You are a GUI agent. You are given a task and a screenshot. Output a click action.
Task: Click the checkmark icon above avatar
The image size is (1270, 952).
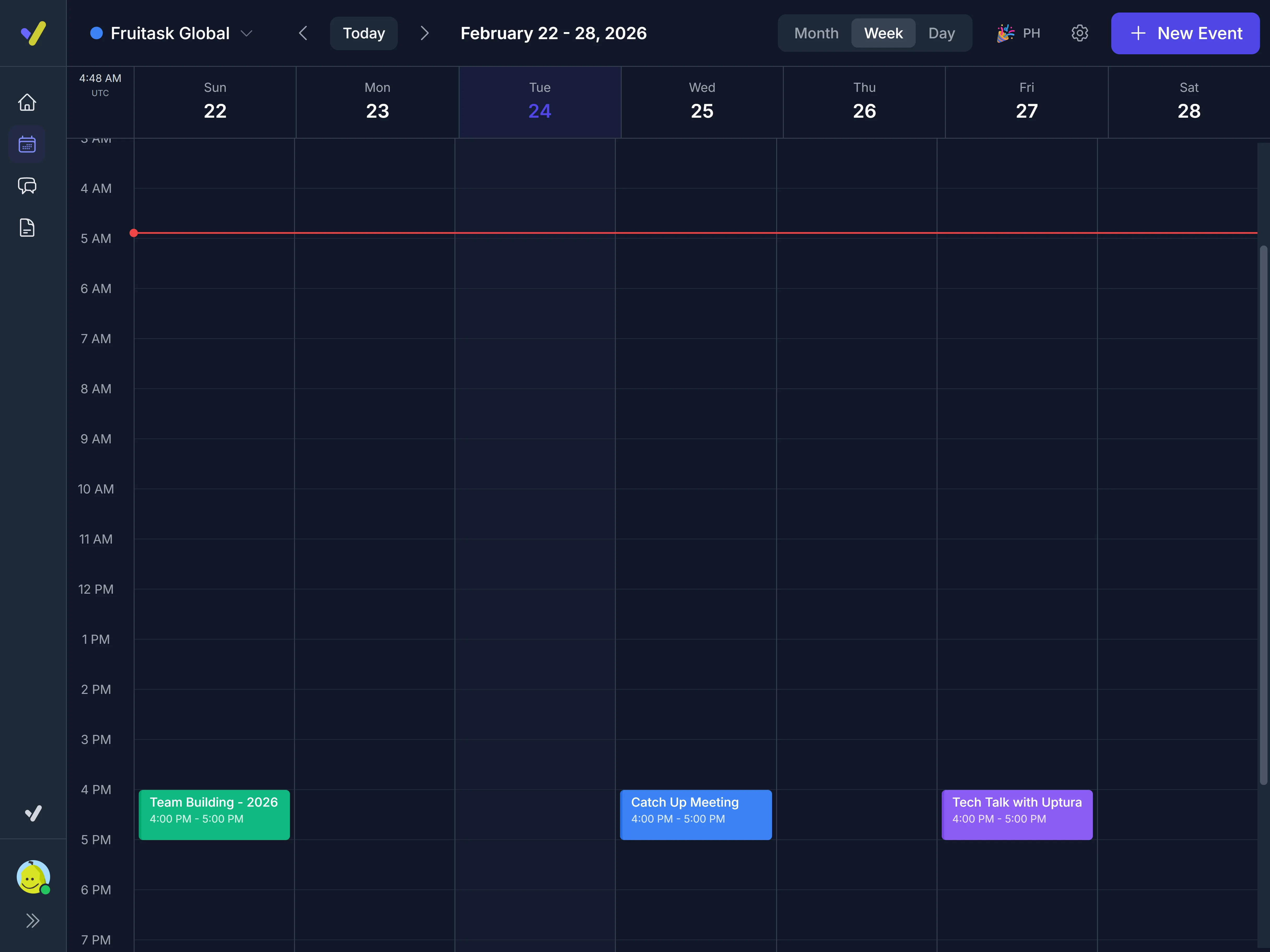[33, 813]
